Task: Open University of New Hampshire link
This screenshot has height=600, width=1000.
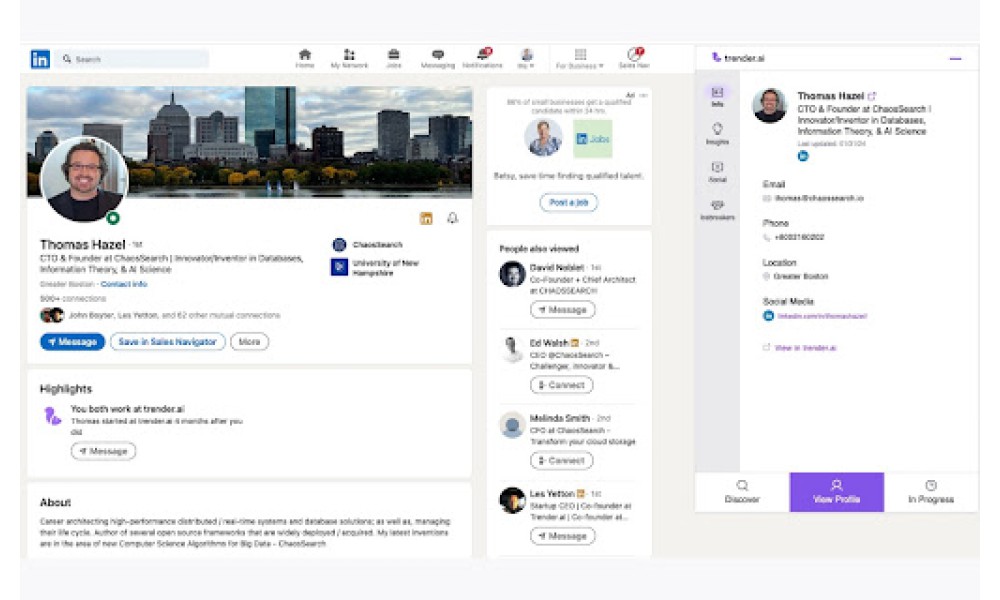Action: (375, 268)
